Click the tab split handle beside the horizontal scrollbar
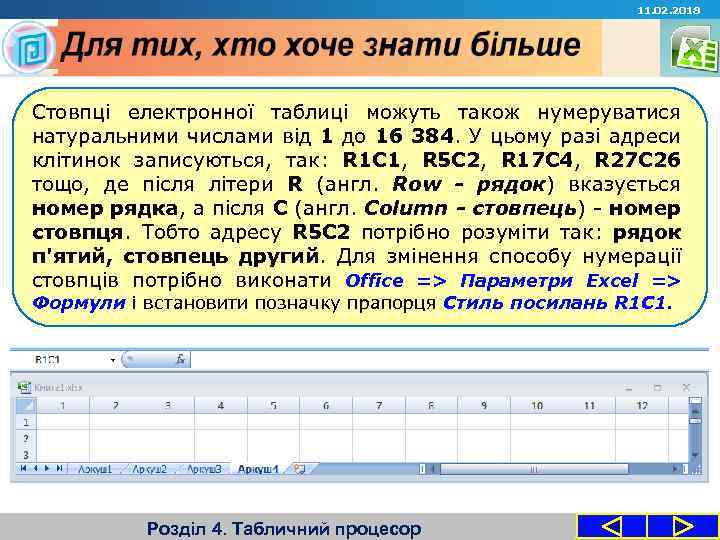Viewport: 720px width, 540px height. (x=422, y=469)
